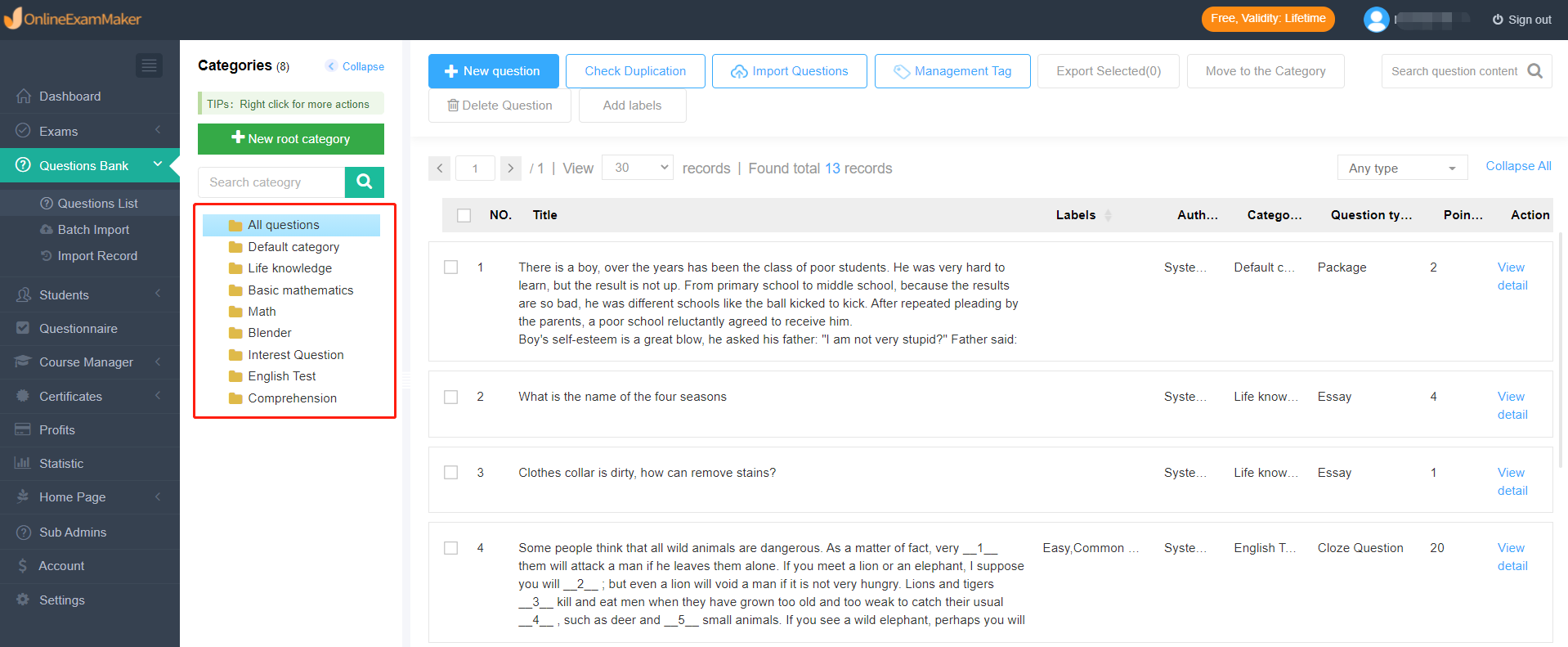
Task: Expand the Home Page sidebar menu
Action: (90, 496)
